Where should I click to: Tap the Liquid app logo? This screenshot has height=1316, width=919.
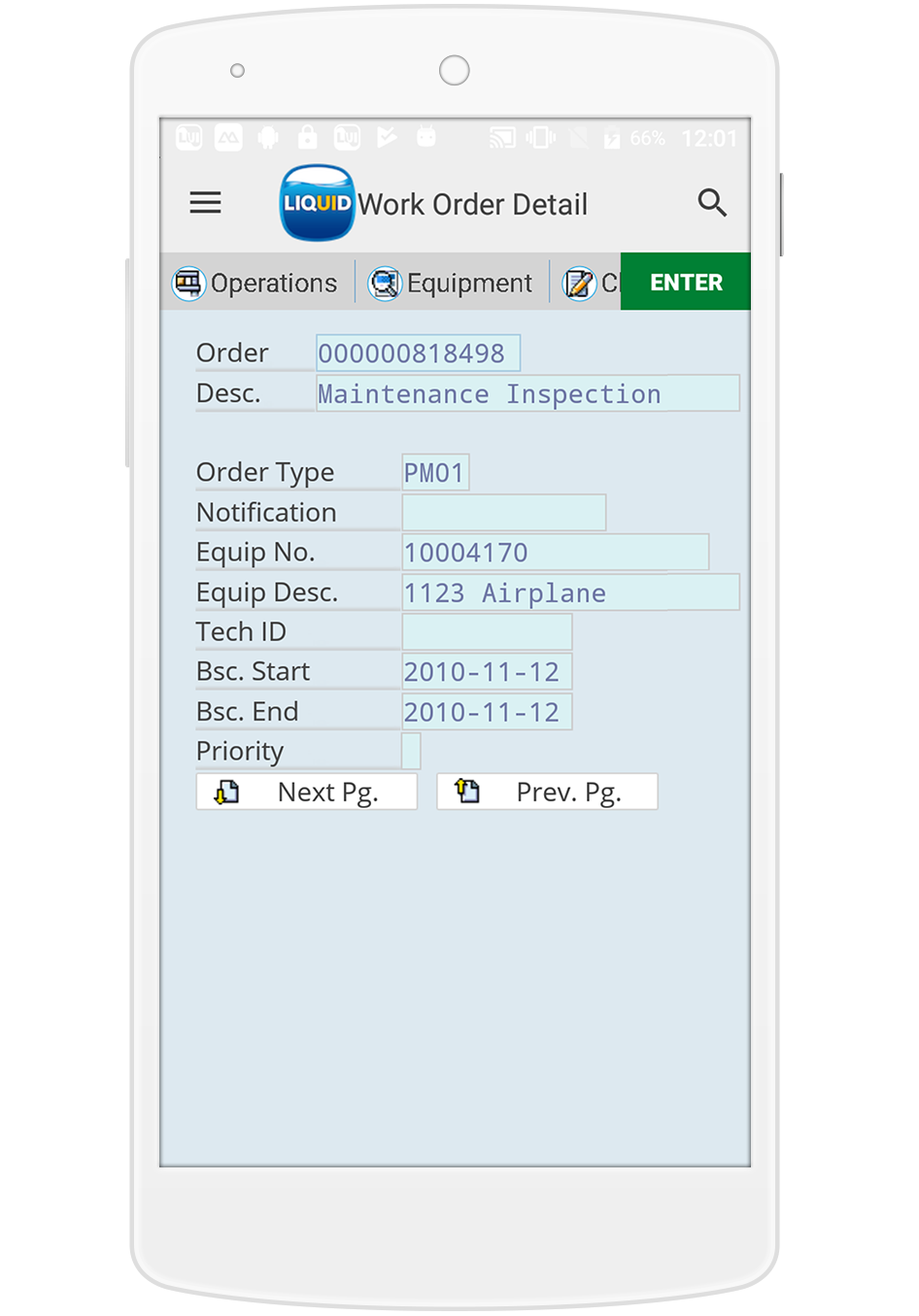[x=317, y=203]
